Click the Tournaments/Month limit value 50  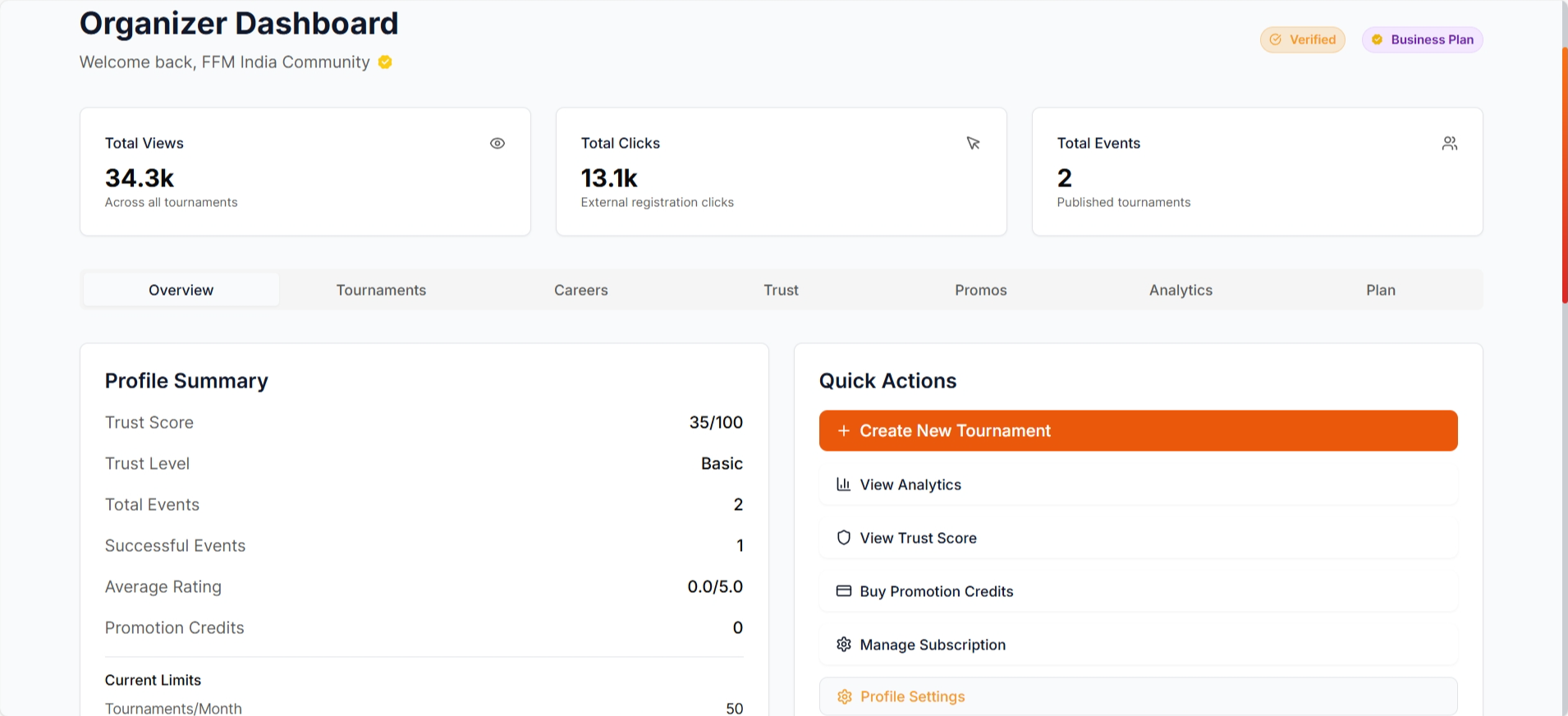[x=735, y=708]
